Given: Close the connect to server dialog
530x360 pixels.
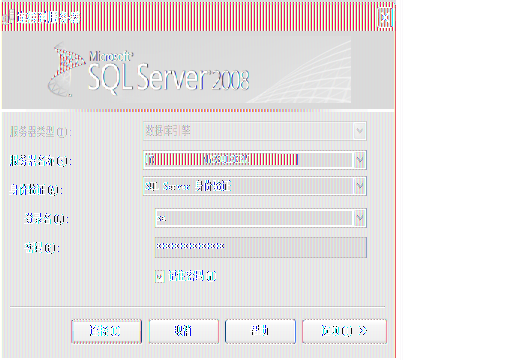Looking at the screenshot, I should click(x=385, y=17).
